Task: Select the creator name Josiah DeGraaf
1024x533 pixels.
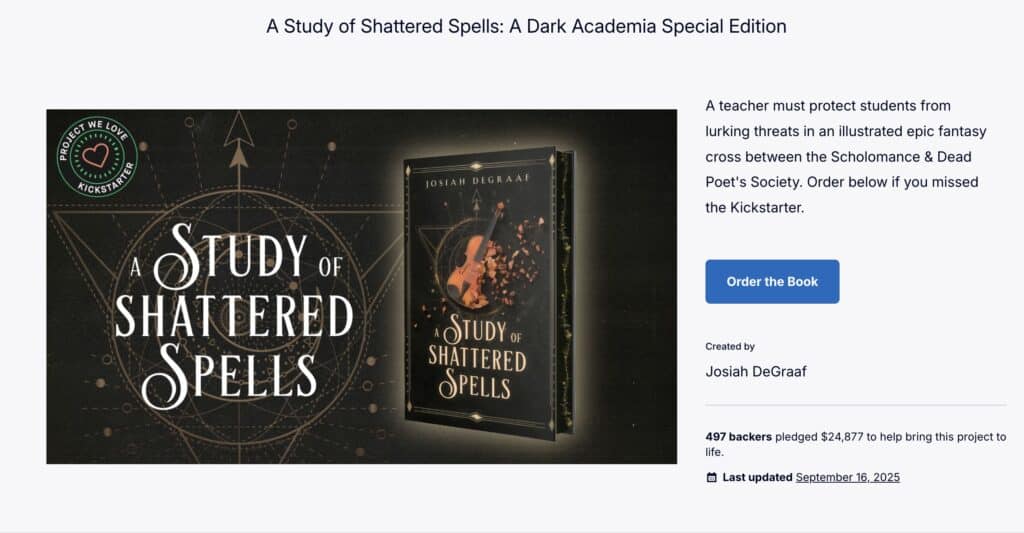Action: pyautogui.click(x=755, y=372)
